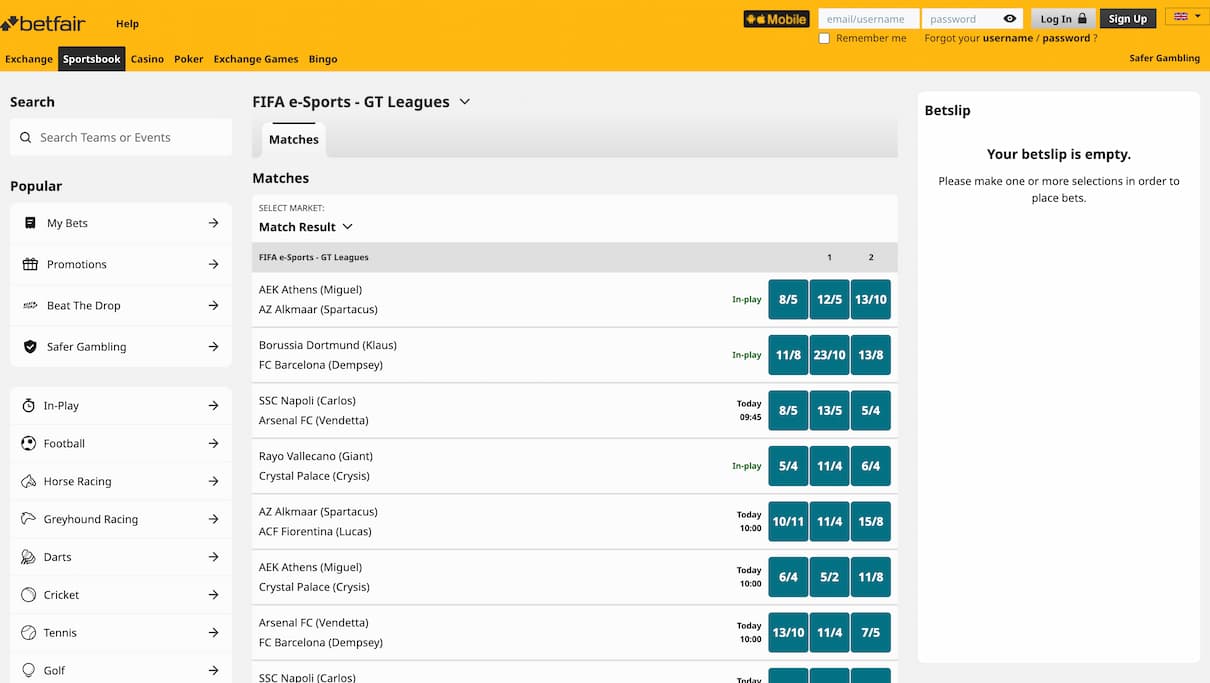Click the Search Teams or Events field
Screen dimensions: 1210x683
tap(130, 138)
